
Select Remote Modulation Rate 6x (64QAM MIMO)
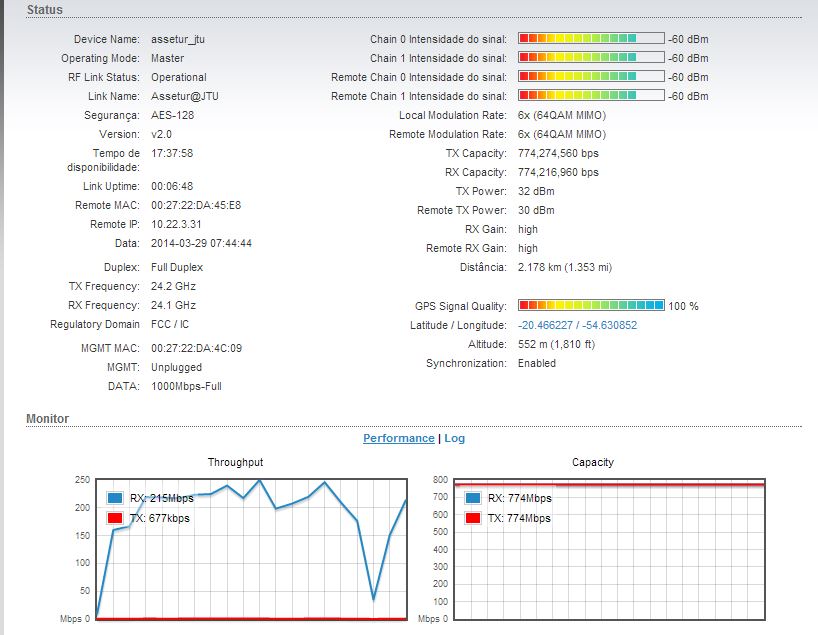(562, 134)
